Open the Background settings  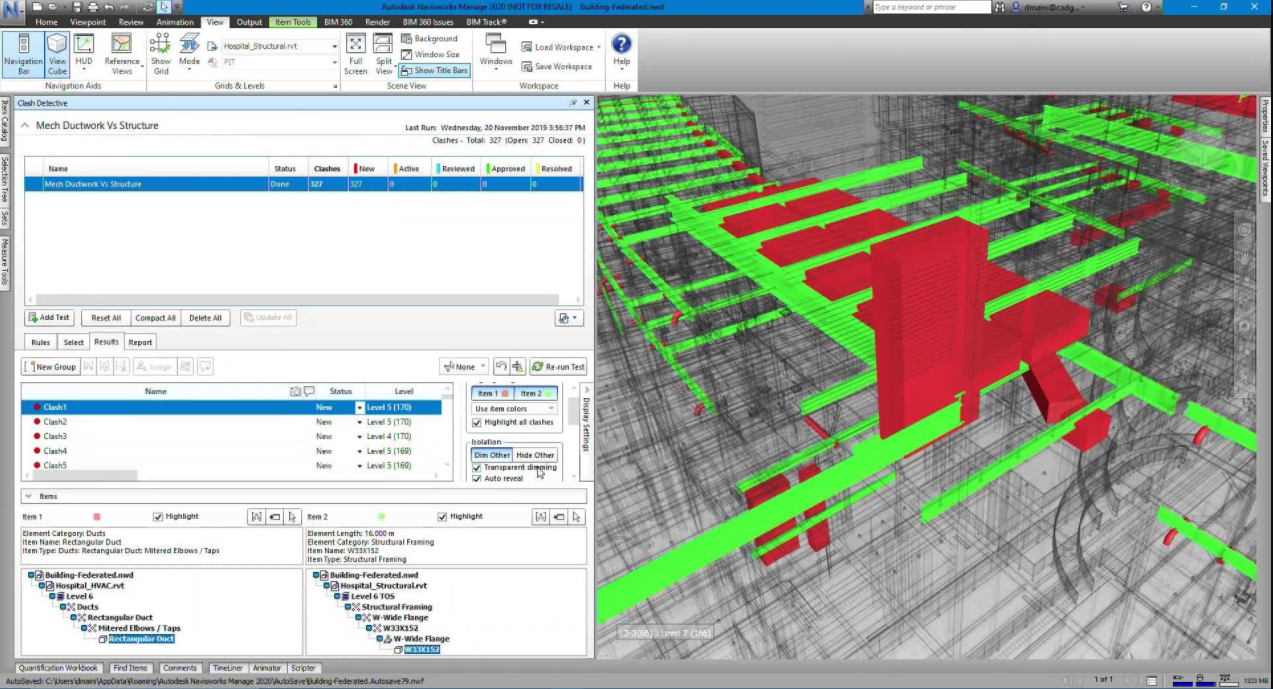(x=429, y=39)
